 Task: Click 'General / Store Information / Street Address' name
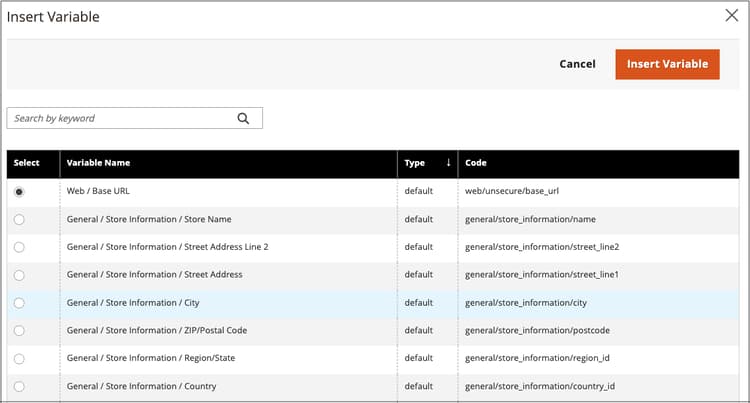(154, 274)
